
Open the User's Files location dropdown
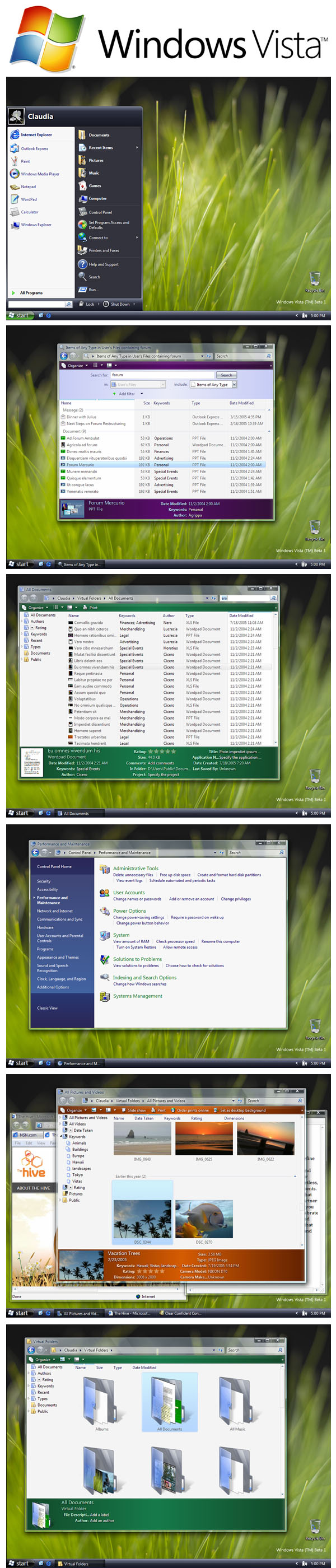[163, 384]
